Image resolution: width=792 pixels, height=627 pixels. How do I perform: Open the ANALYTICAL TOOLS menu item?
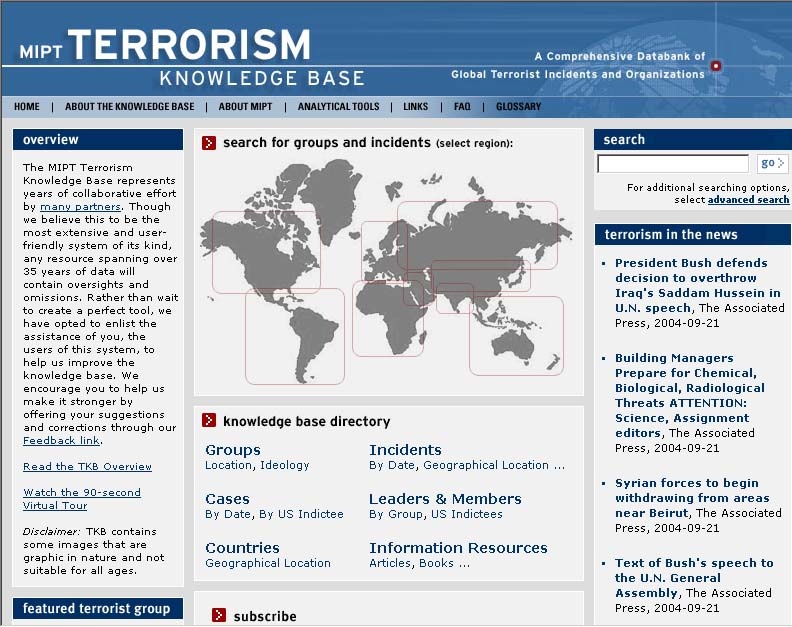click(x=338, y=107)
